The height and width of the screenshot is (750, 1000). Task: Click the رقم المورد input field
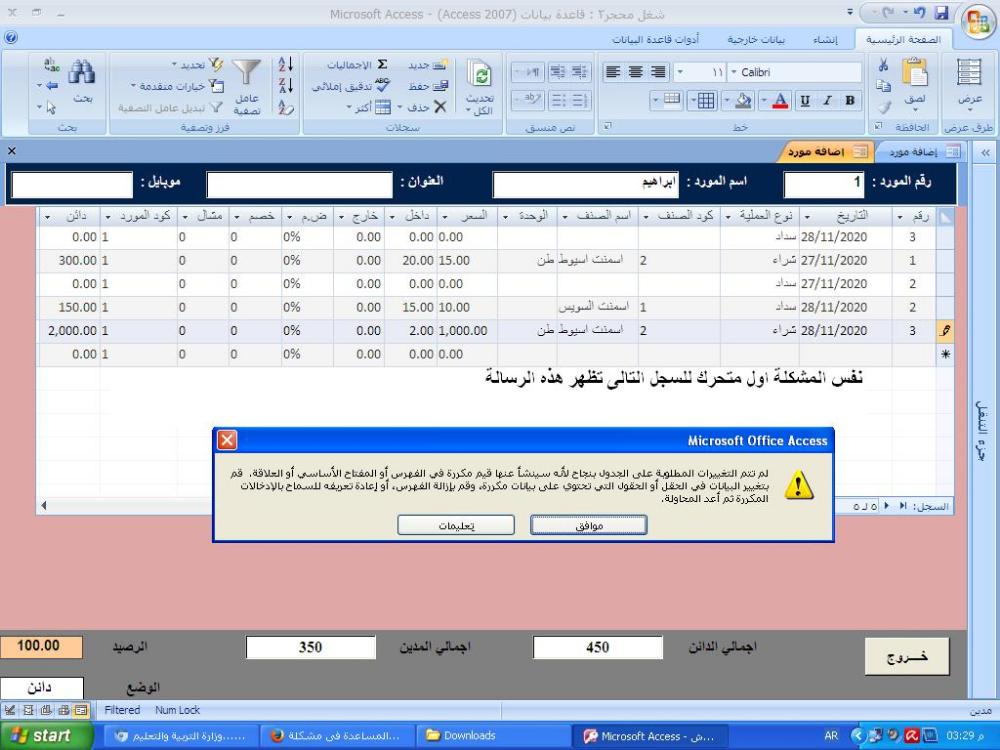[x=823, y=184]
